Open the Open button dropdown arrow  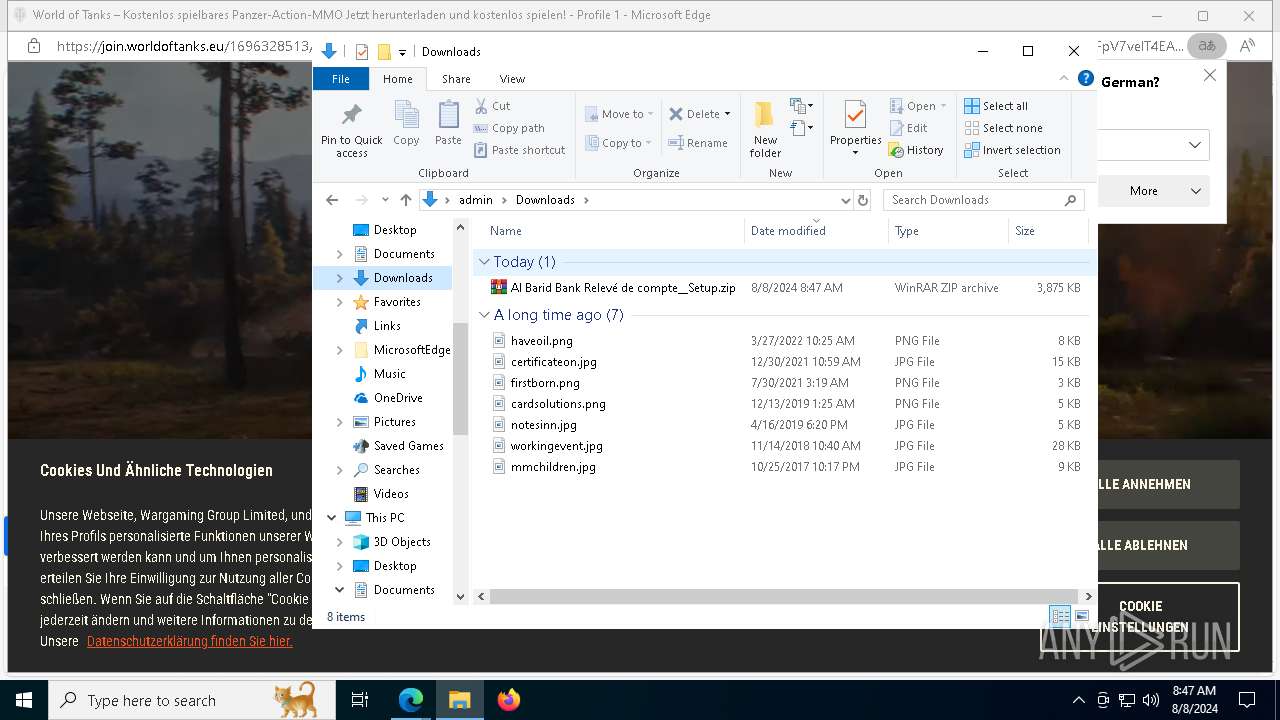tap(943, 106)
